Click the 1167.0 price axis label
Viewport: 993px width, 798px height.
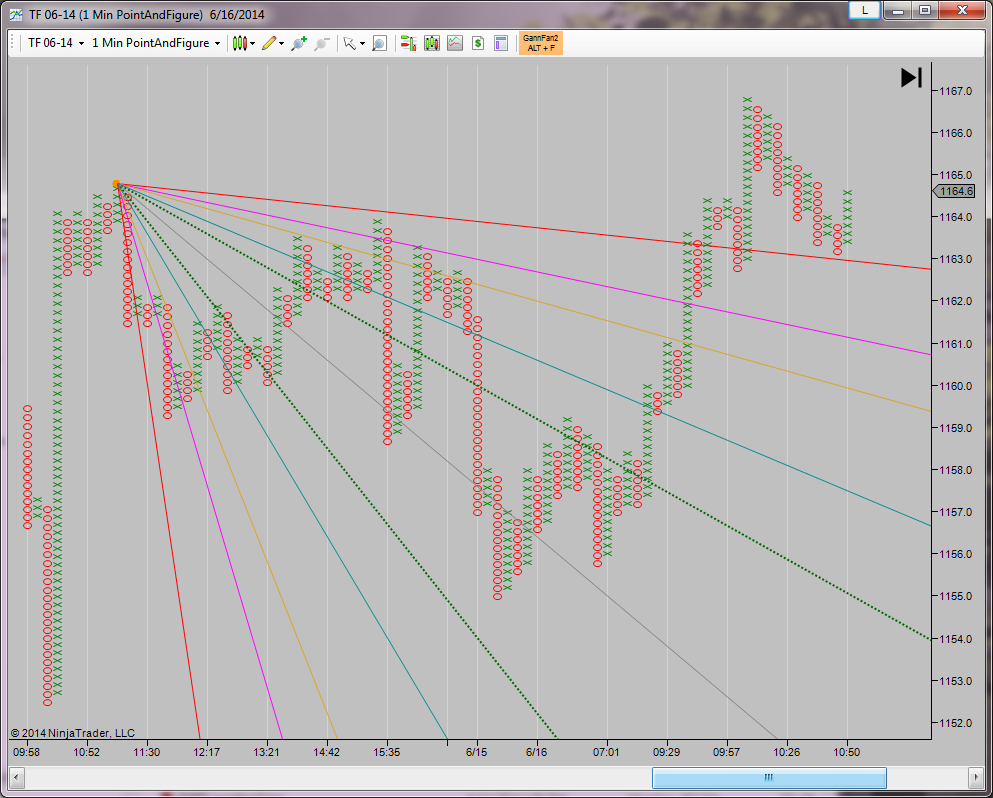956,91
